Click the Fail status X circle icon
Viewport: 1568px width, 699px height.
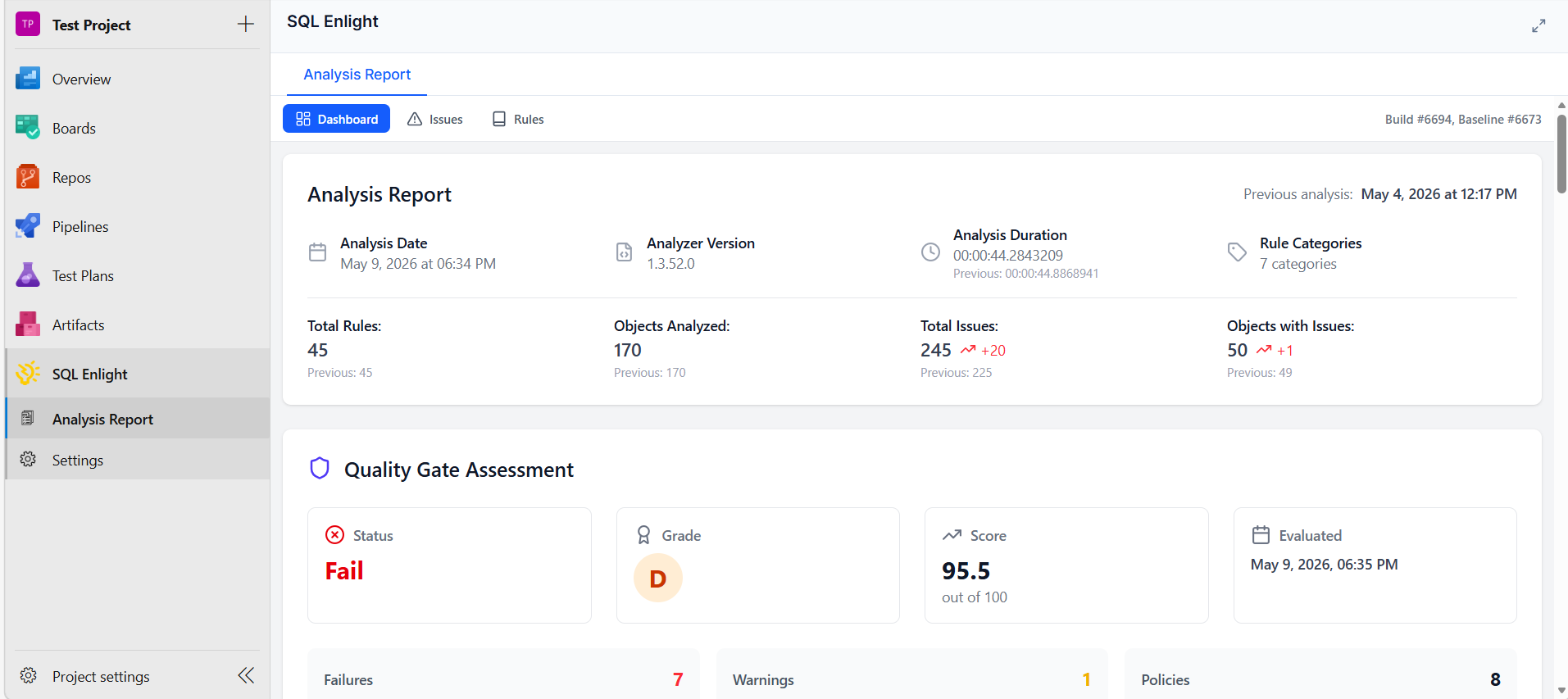334,535
